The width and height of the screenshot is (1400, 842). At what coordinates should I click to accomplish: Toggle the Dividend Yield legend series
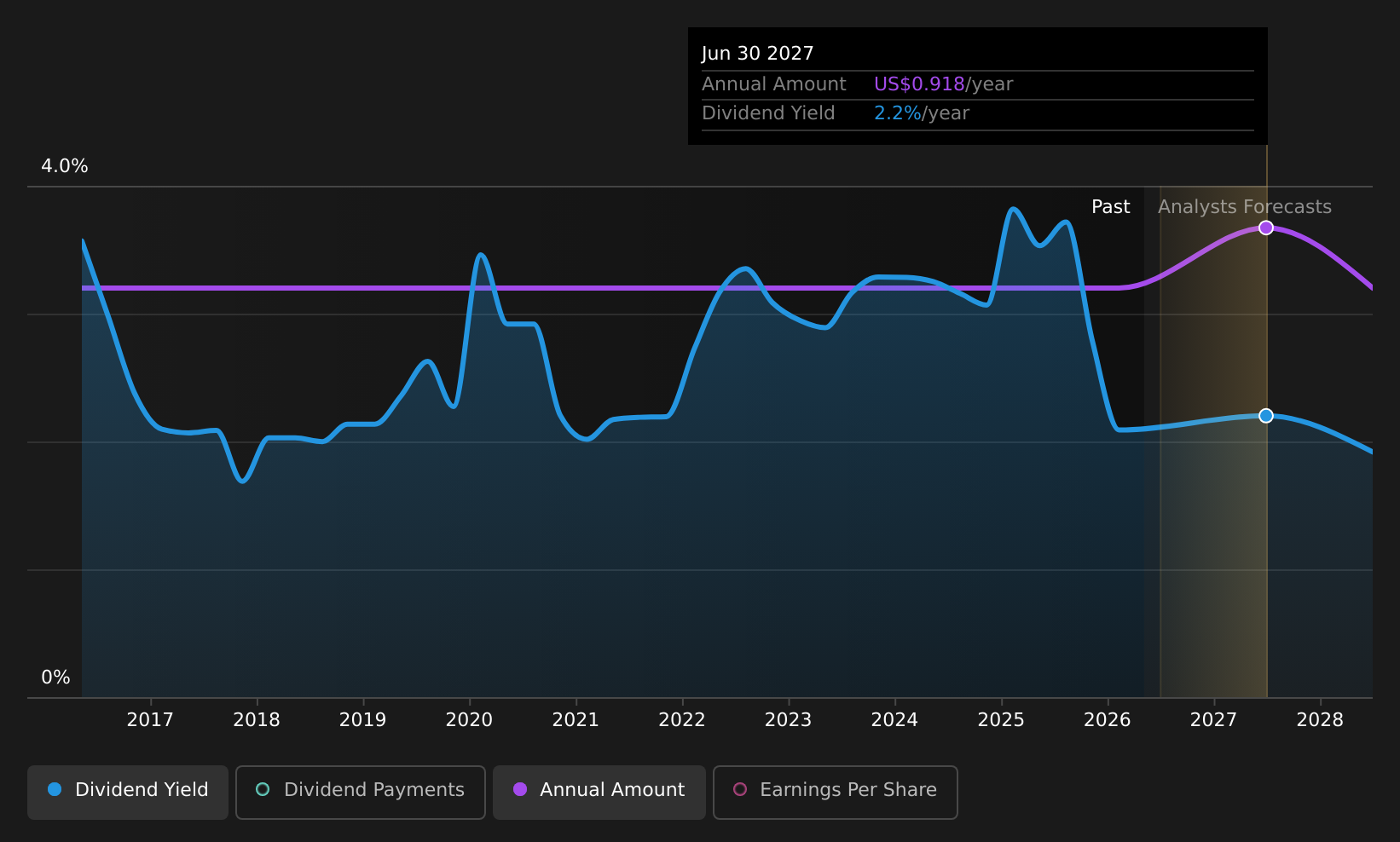pos(128,792)
